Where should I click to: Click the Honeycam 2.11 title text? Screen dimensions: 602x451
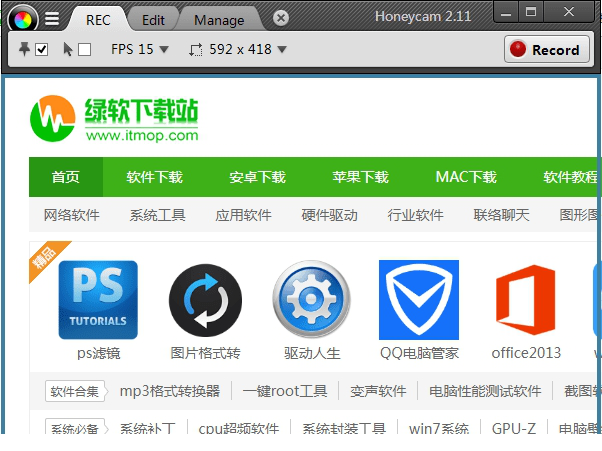(423, 17)
